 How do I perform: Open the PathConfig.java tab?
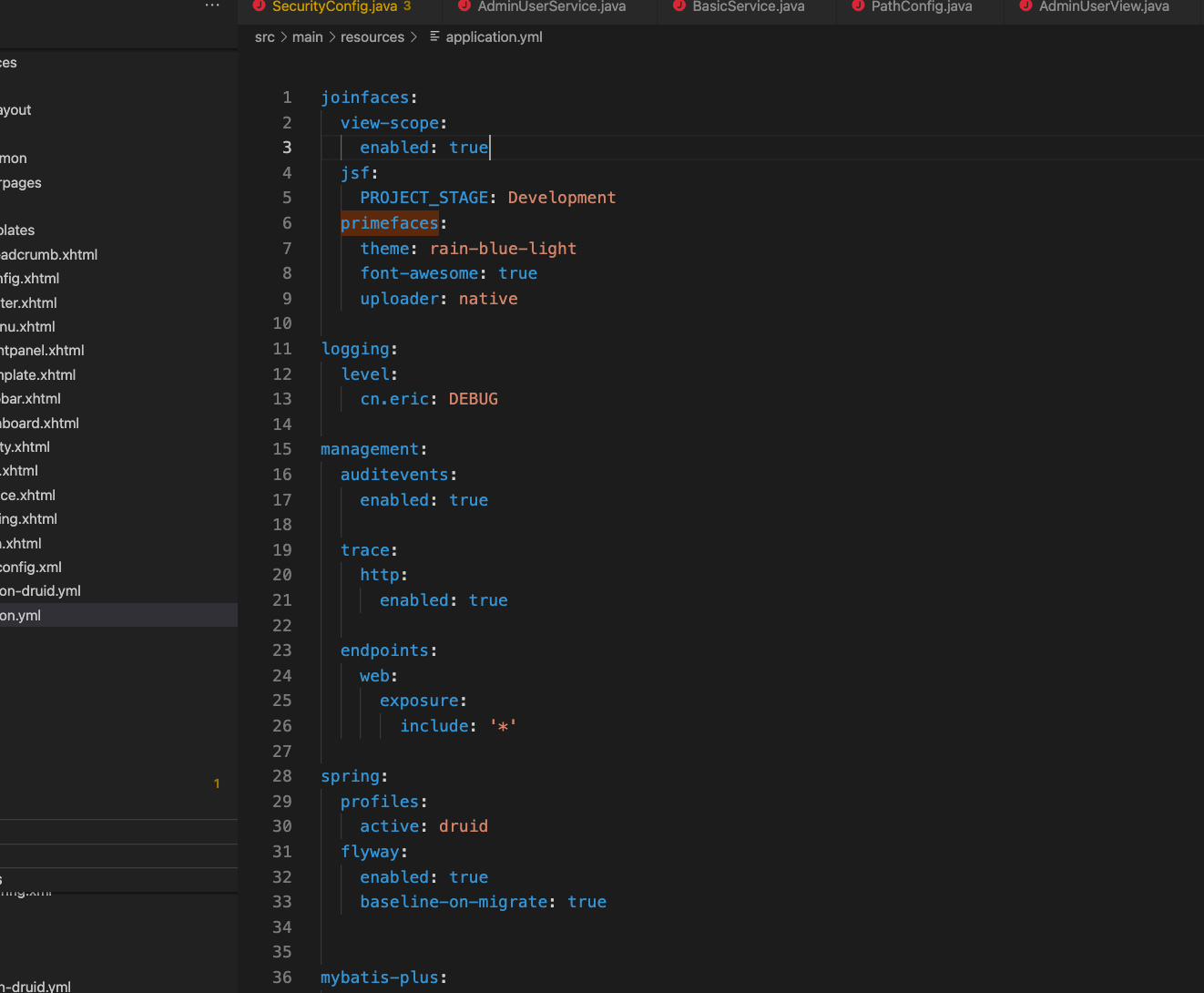[921, 7]
